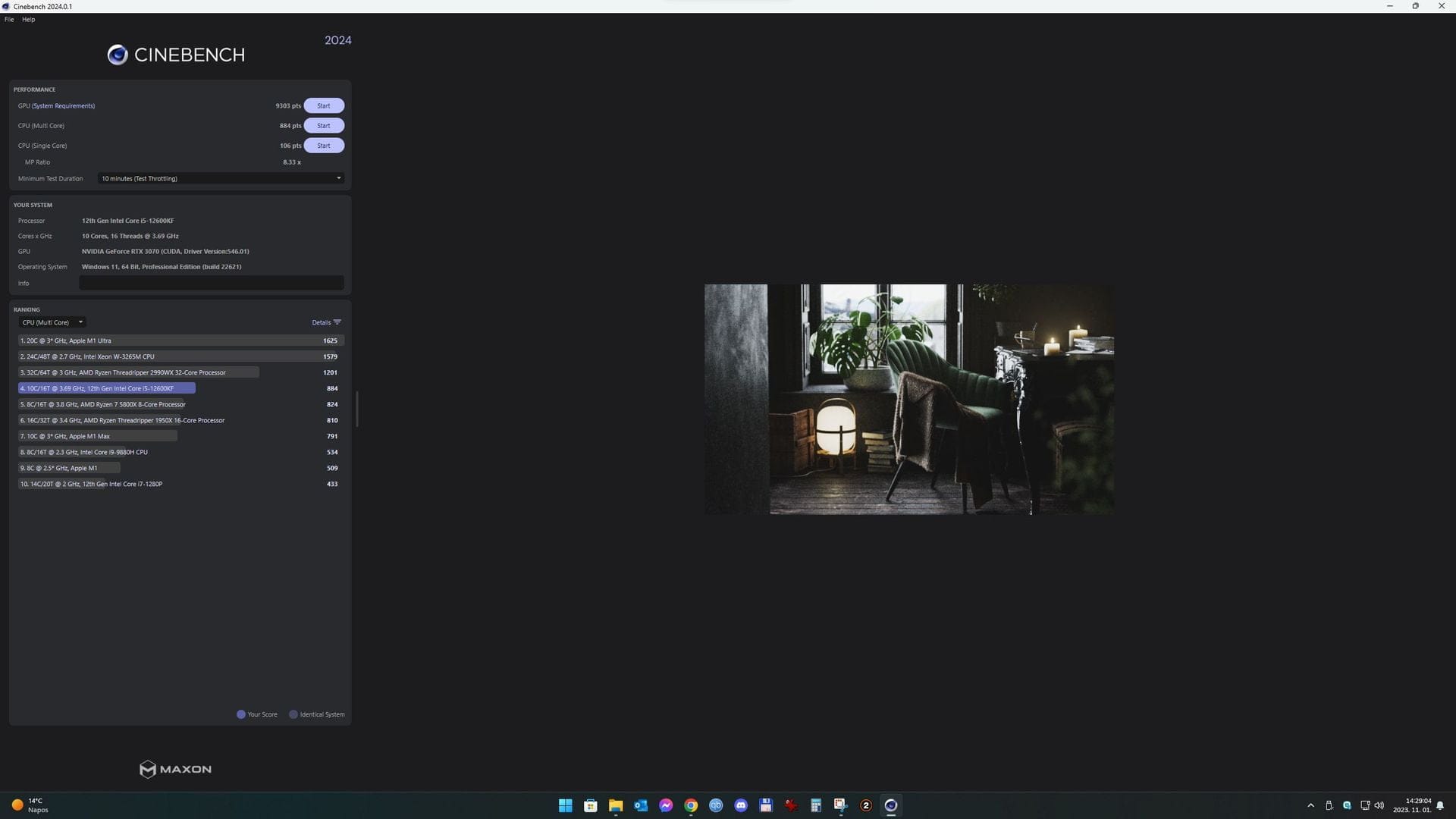Click the rendered room scene image
Viewport: 1456px width, 819px height.
(x=909, y=400)
